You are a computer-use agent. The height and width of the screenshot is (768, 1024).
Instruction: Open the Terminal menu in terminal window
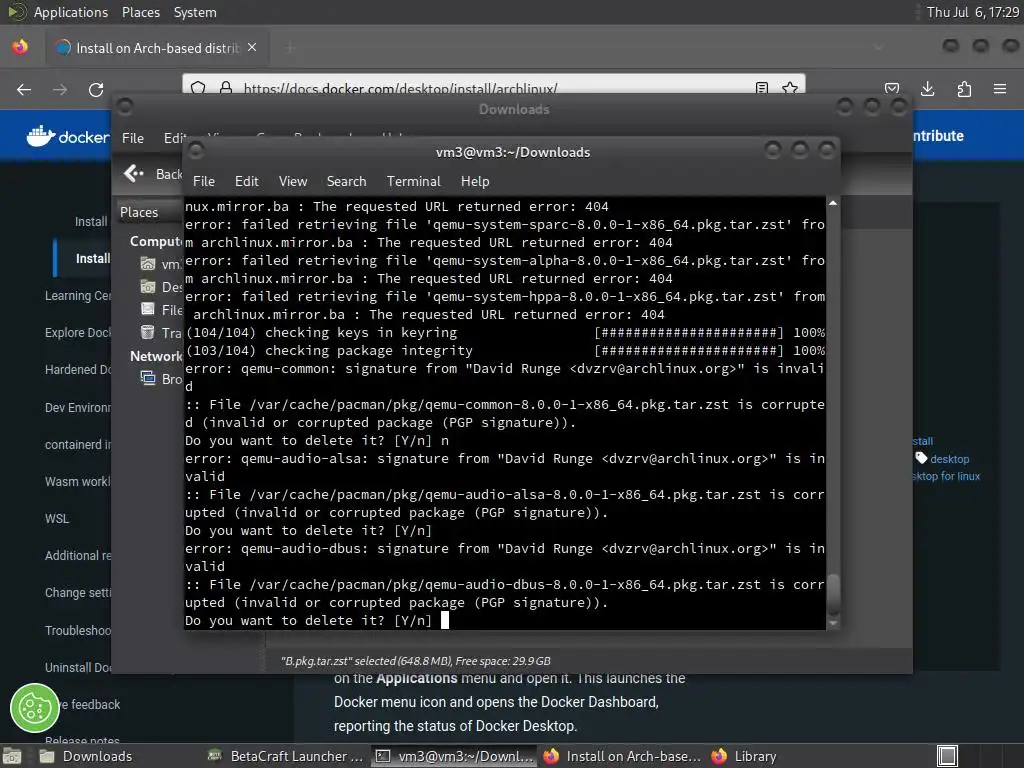pos(413,181)
